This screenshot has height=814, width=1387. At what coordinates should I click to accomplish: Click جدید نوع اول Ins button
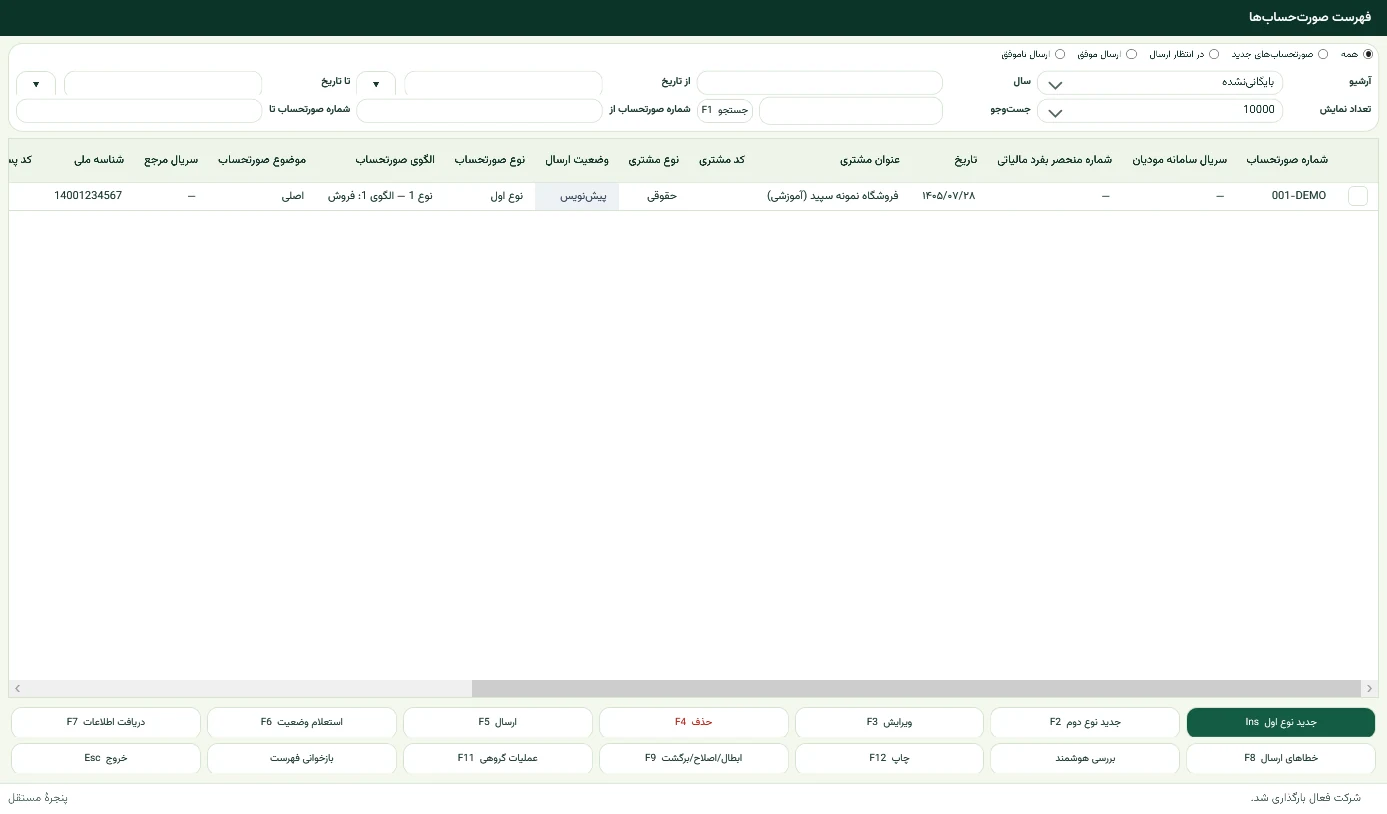(x=1281, y=722)
